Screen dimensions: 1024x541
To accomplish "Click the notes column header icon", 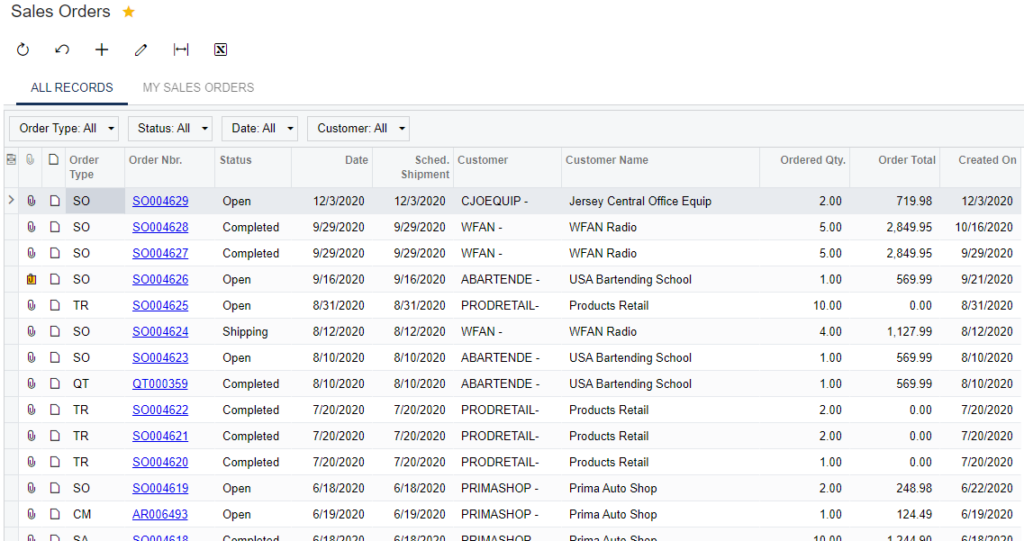I will click(x=54, y=159).
